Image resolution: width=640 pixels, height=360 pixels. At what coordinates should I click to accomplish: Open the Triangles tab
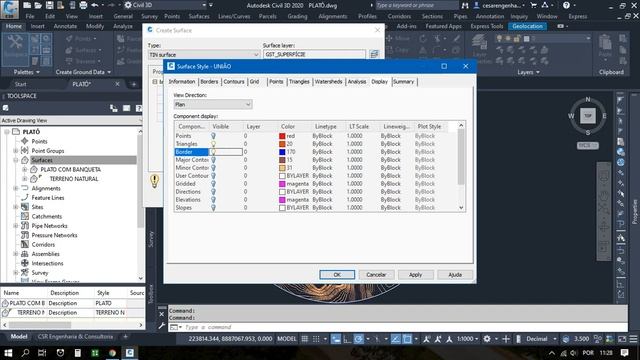299,82
